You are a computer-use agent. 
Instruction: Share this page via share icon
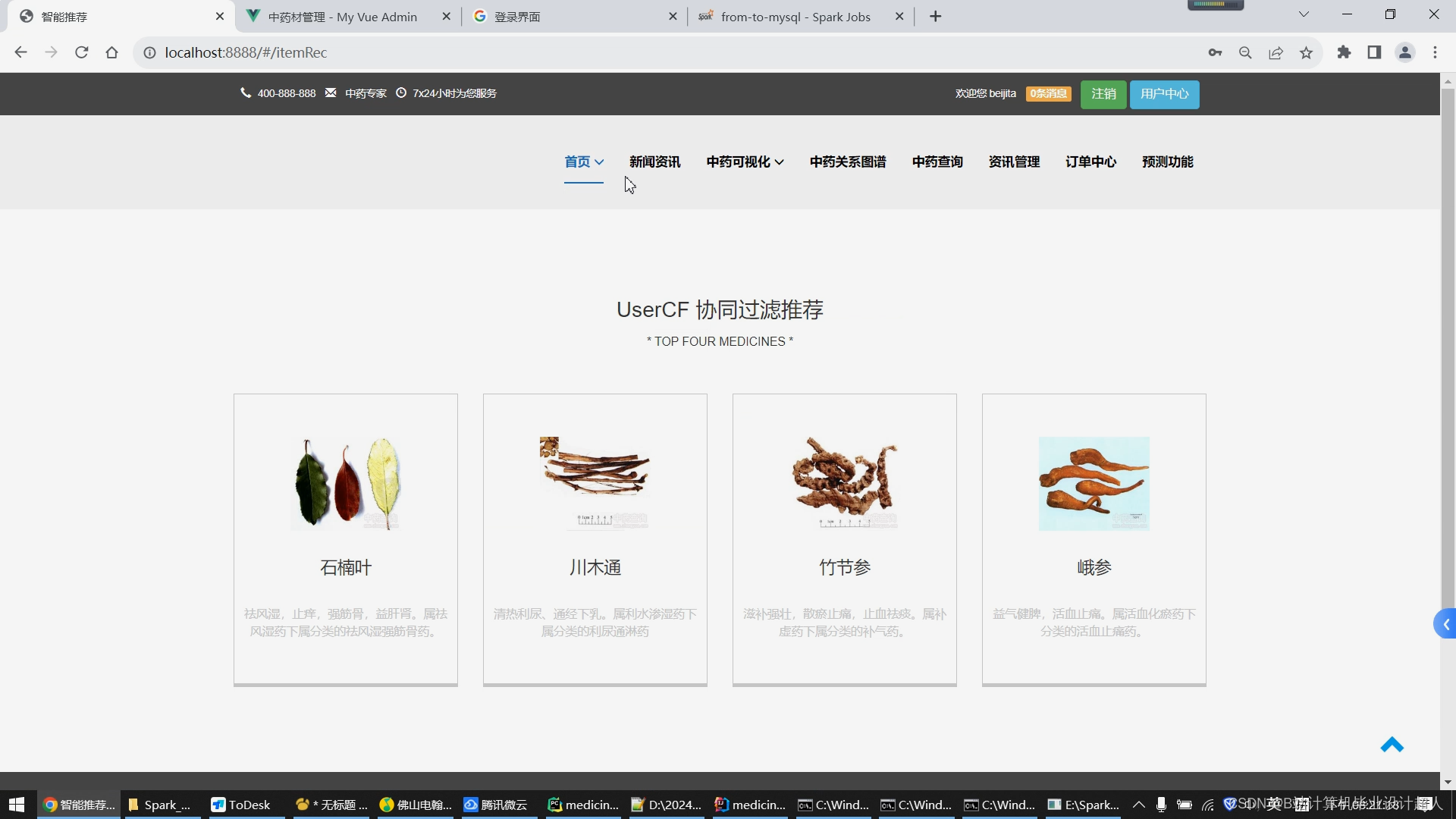(x=1276, y=52)
